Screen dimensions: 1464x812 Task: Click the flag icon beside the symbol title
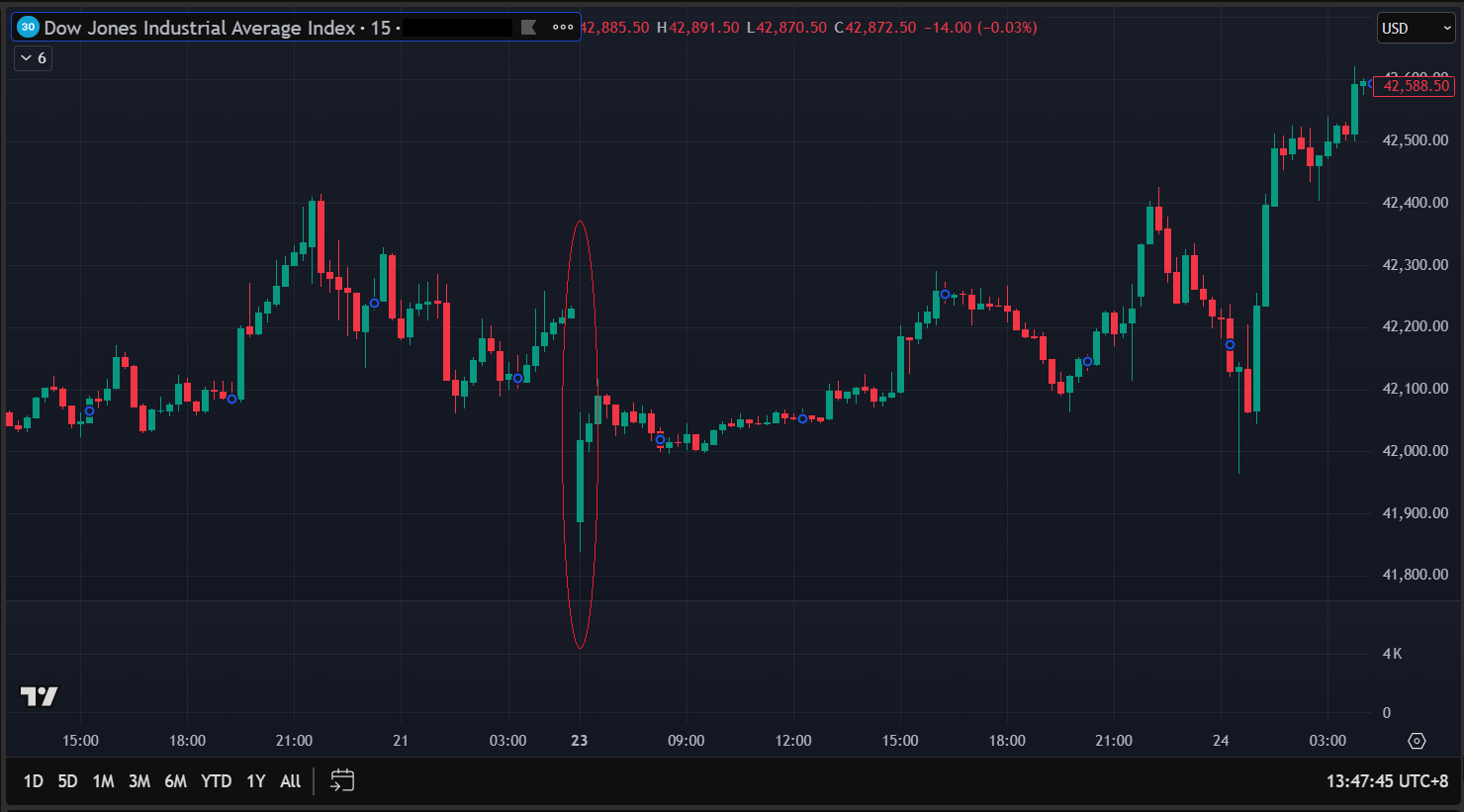[x=529, y=28]
